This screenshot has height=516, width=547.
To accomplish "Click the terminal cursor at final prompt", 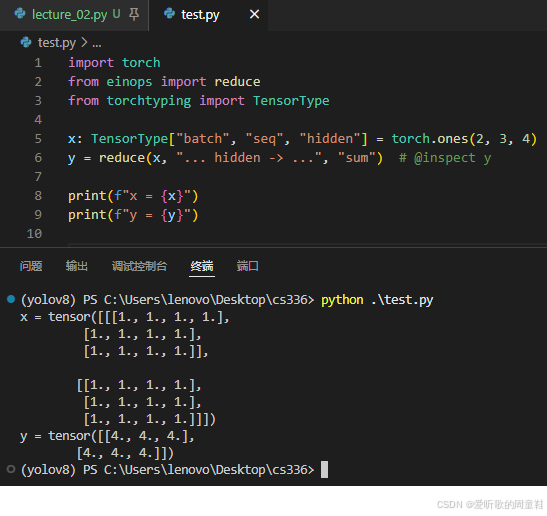I will point(324,470).
